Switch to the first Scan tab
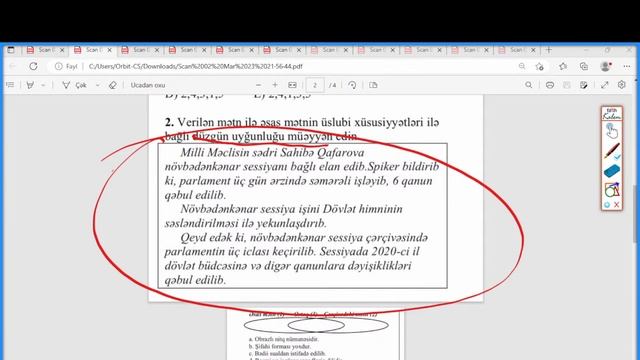The height and width of the screenshot is (360, 640). point(44,50)
